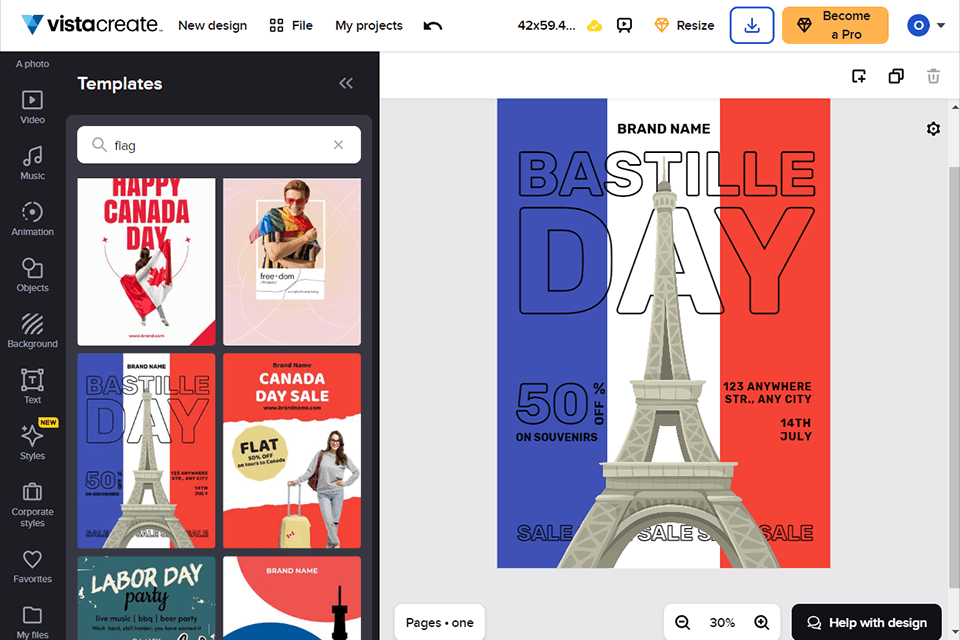Click Become a Pro button
The image size is (960, 640).
(x=835, y=25)
